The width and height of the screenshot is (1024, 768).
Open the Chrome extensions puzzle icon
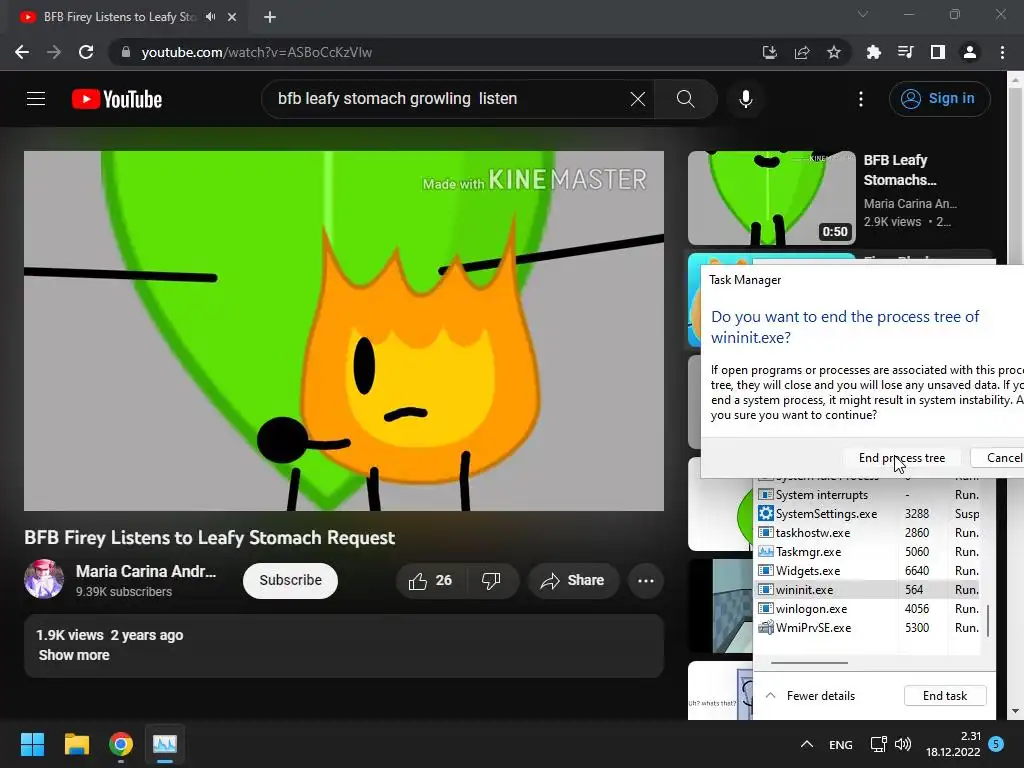coord(873,52)
